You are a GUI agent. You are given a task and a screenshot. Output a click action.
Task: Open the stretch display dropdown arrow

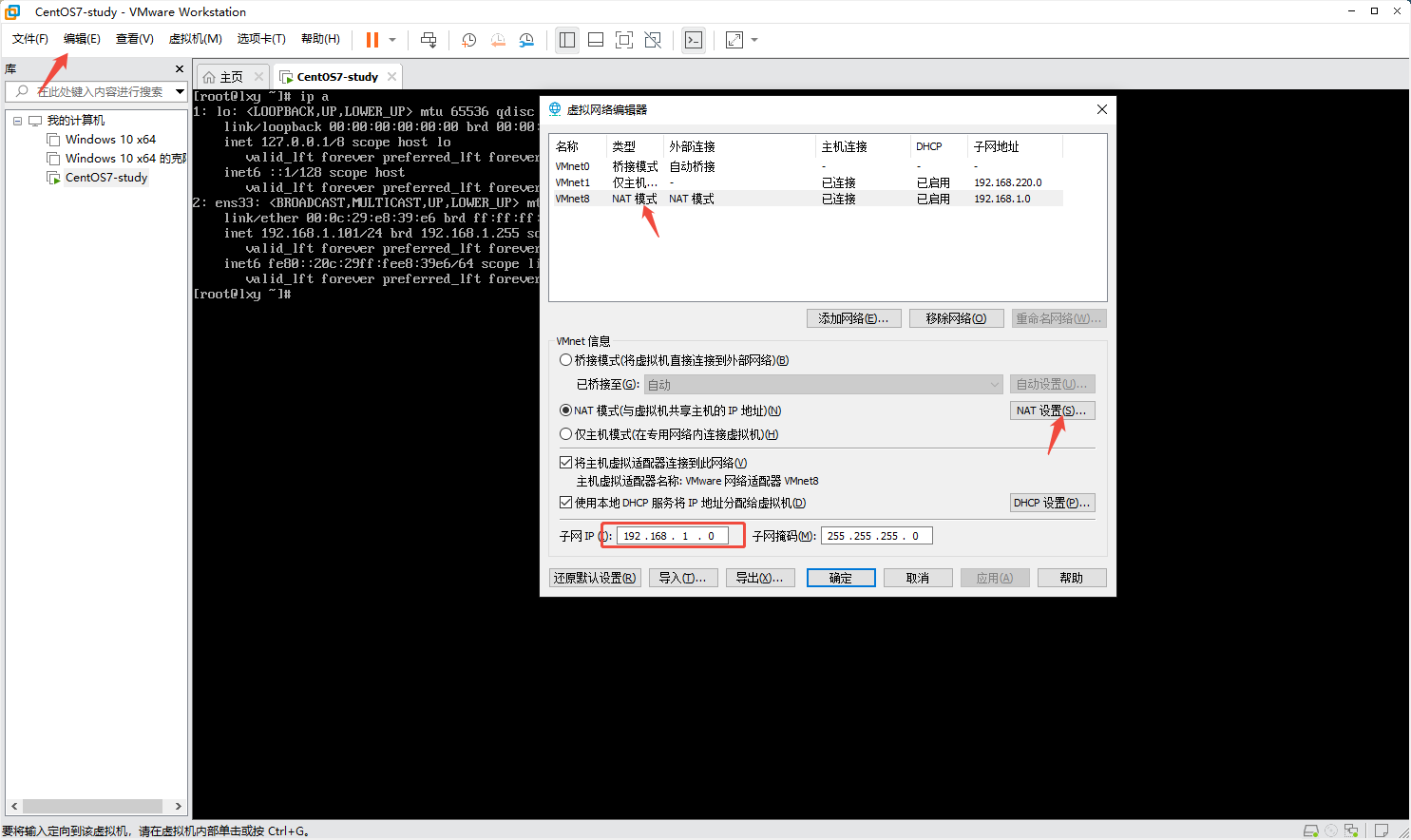[754, 40]
